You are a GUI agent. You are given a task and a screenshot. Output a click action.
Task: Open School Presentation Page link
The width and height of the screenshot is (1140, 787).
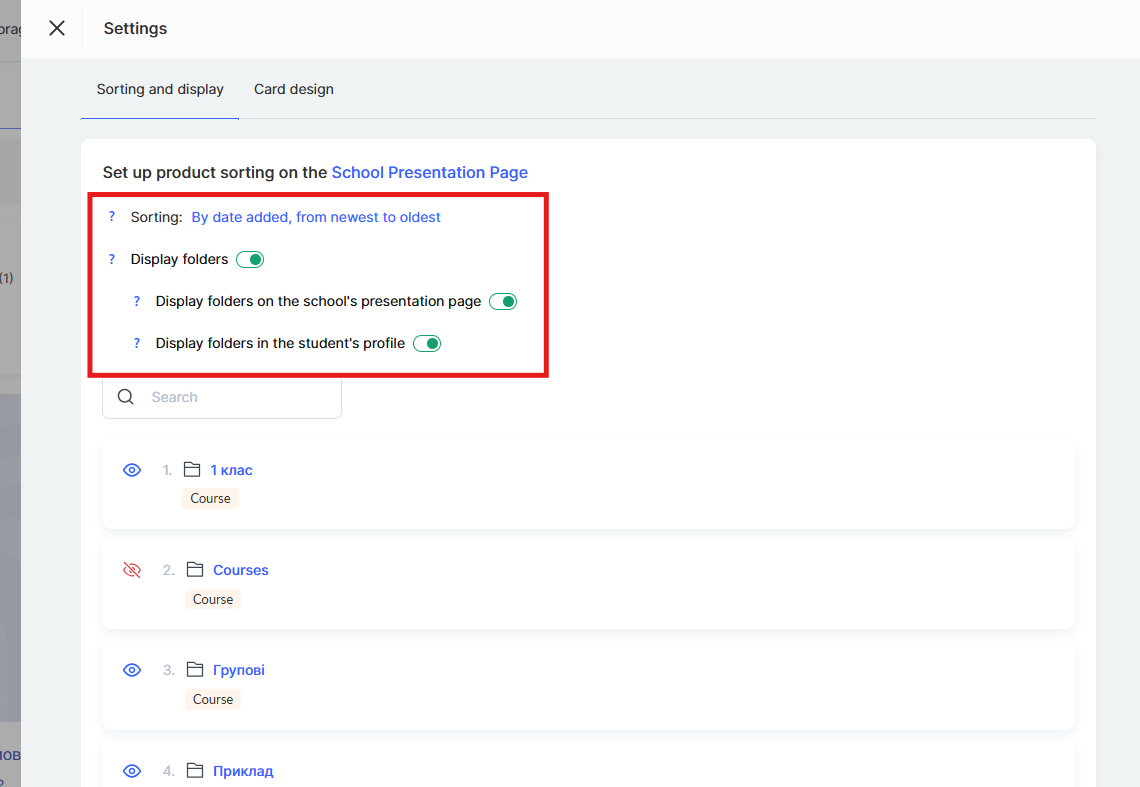click(x=429, y=172)
